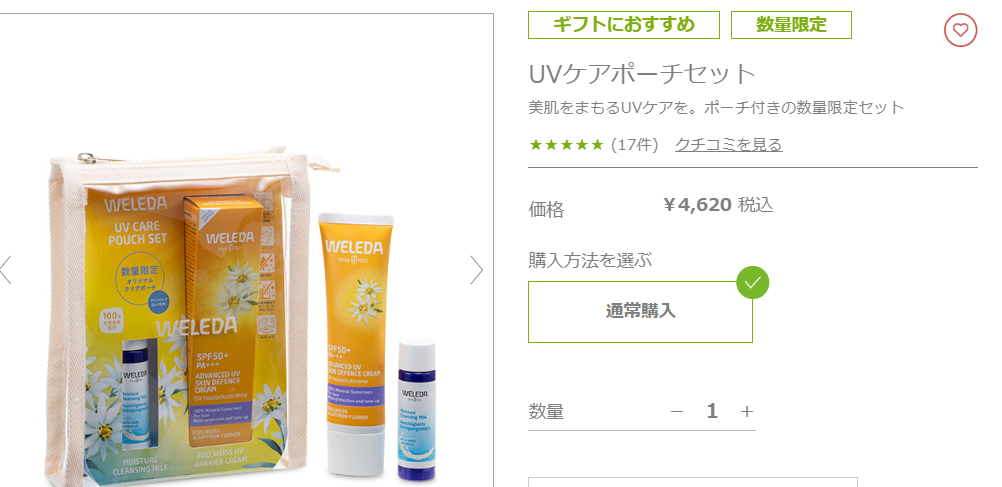Viewport: 1002px width, 487px height.
Task: Click the review count (17件)
Action: [x=635, y=145]
